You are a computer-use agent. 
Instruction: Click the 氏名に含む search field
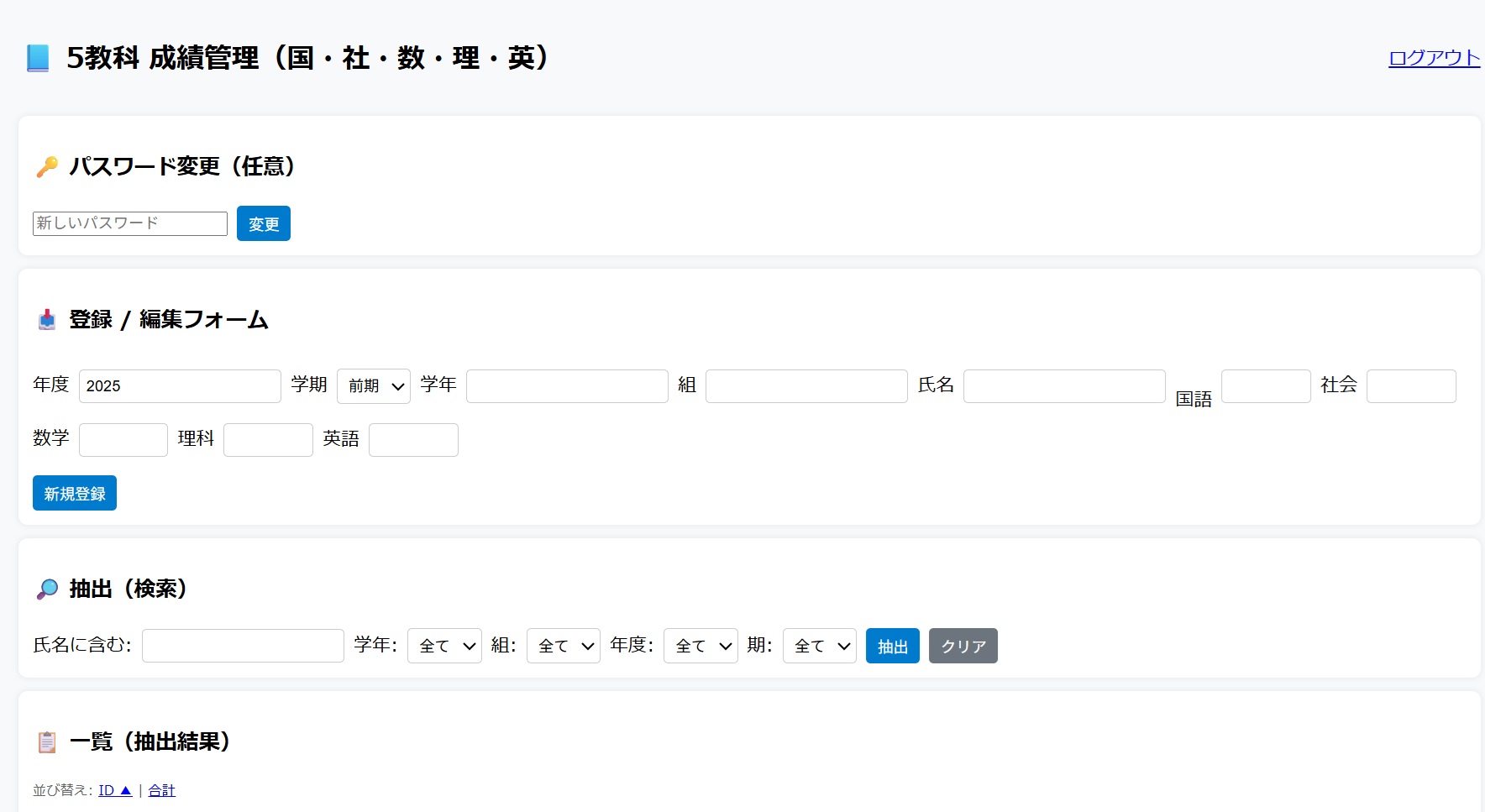pos(243,646)
